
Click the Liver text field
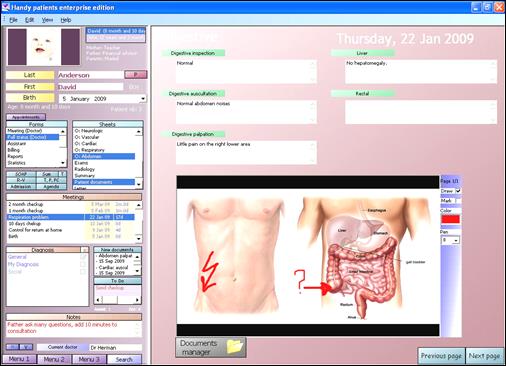click(x=421, y=72)
